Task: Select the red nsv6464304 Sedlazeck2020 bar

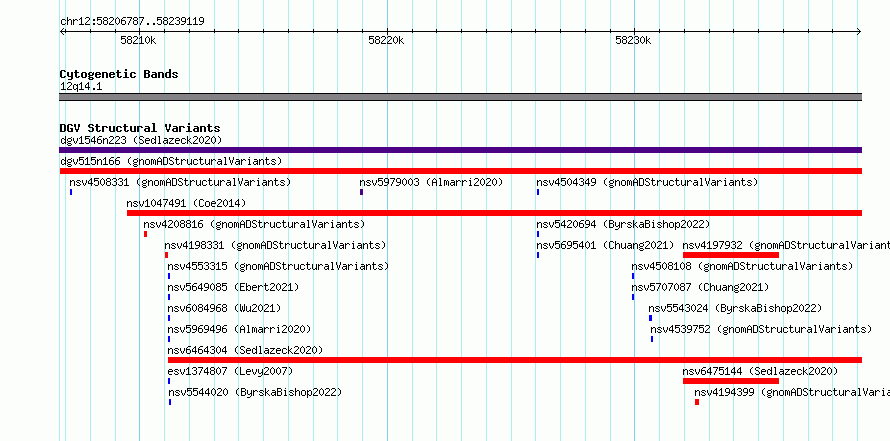Action: [515, 360]
